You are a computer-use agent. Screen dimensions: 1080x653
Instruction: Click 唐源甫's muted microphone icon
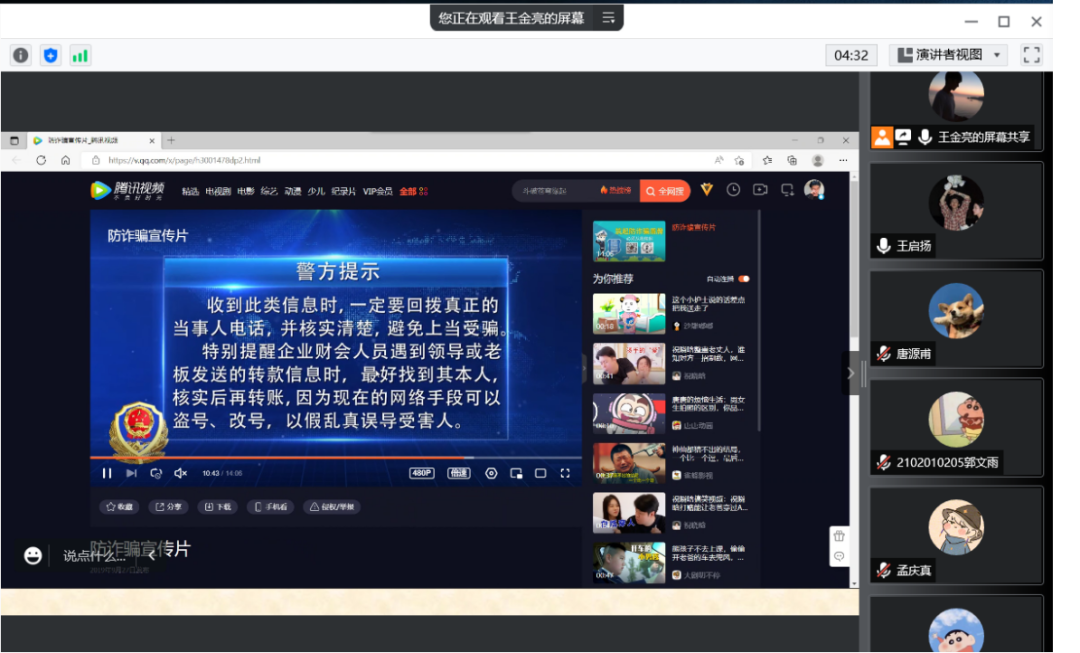tap(884, 354)
